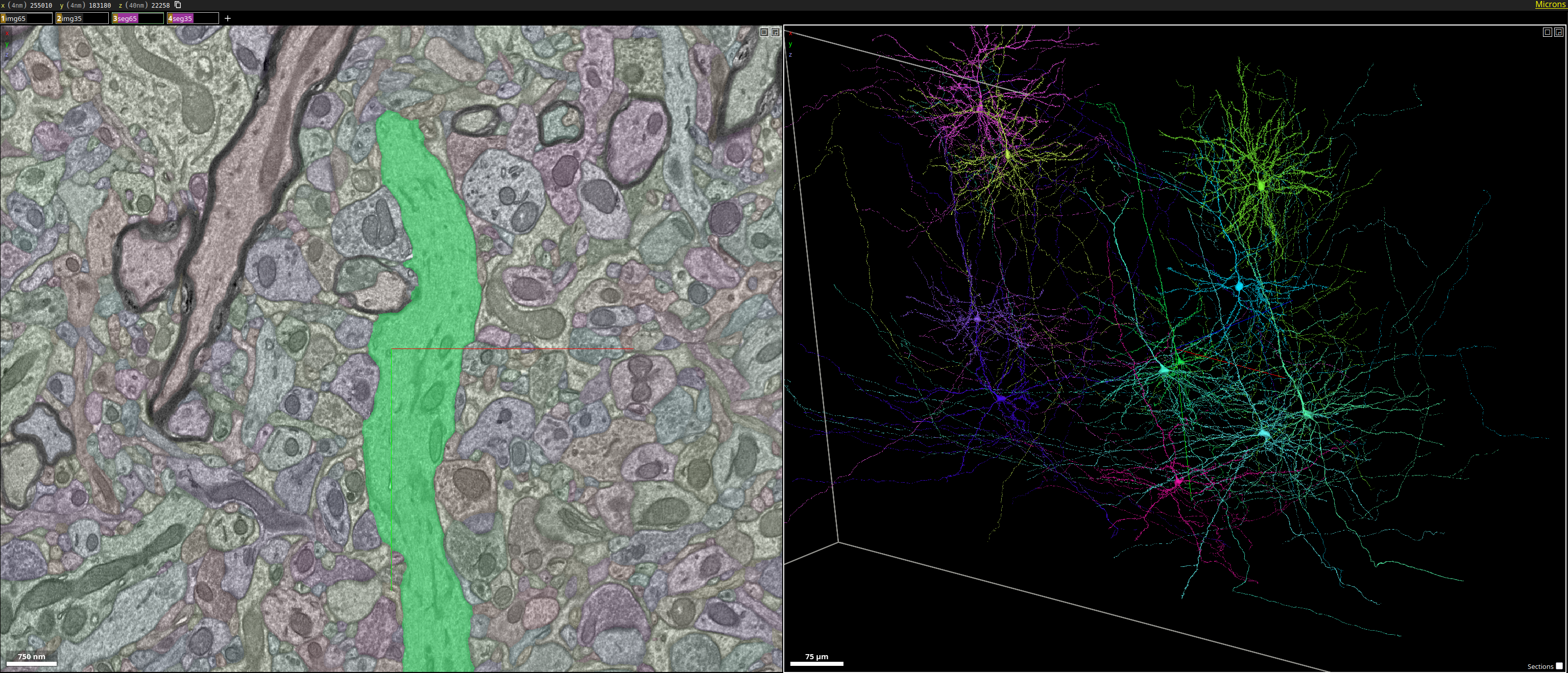Add new layer with plus icon
Screen dimensions: 1568x673
[x=228, y=18]
